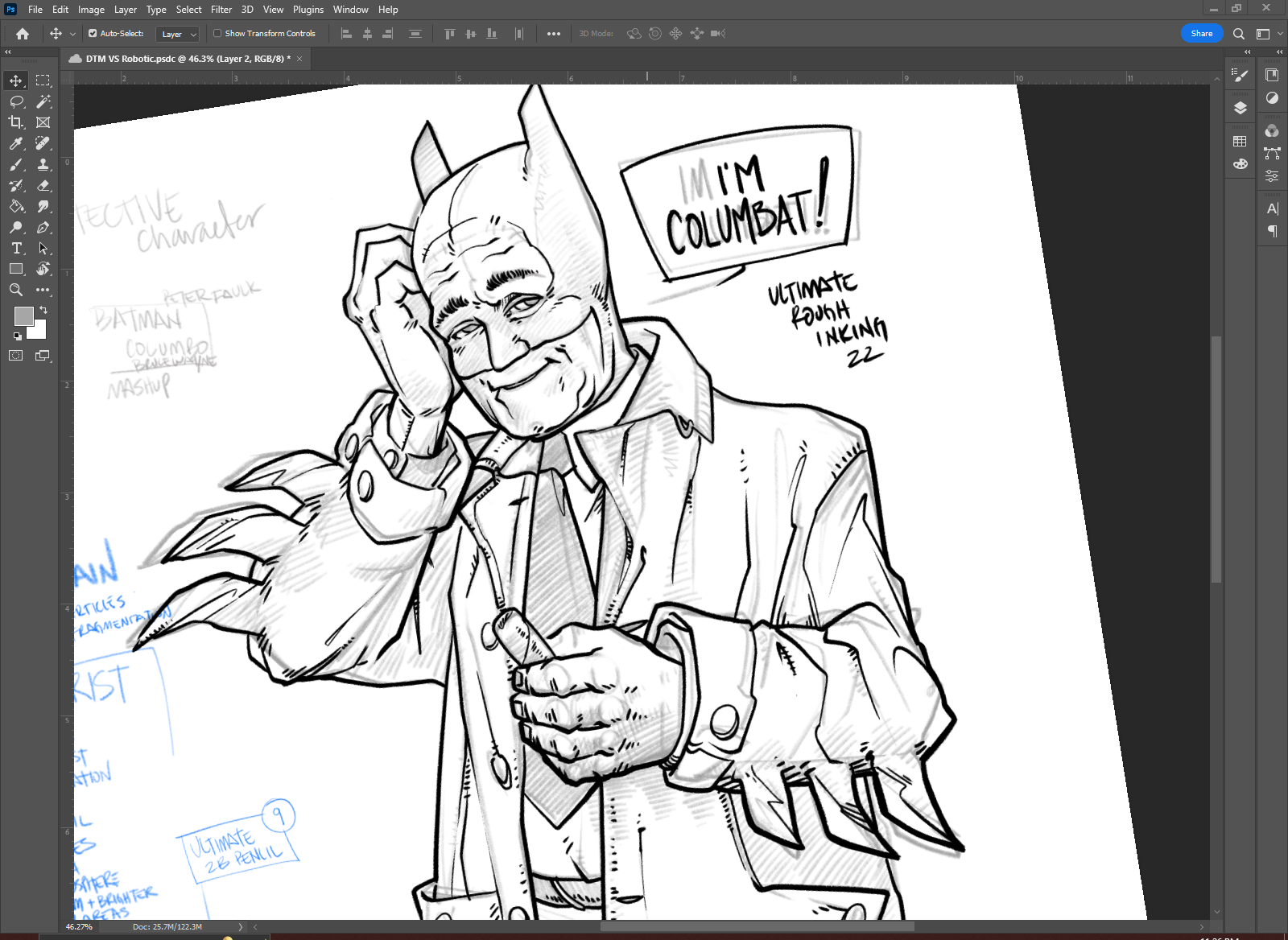Expand the far-right dock panel chevrons
1288x940 pixels.
1279,52
